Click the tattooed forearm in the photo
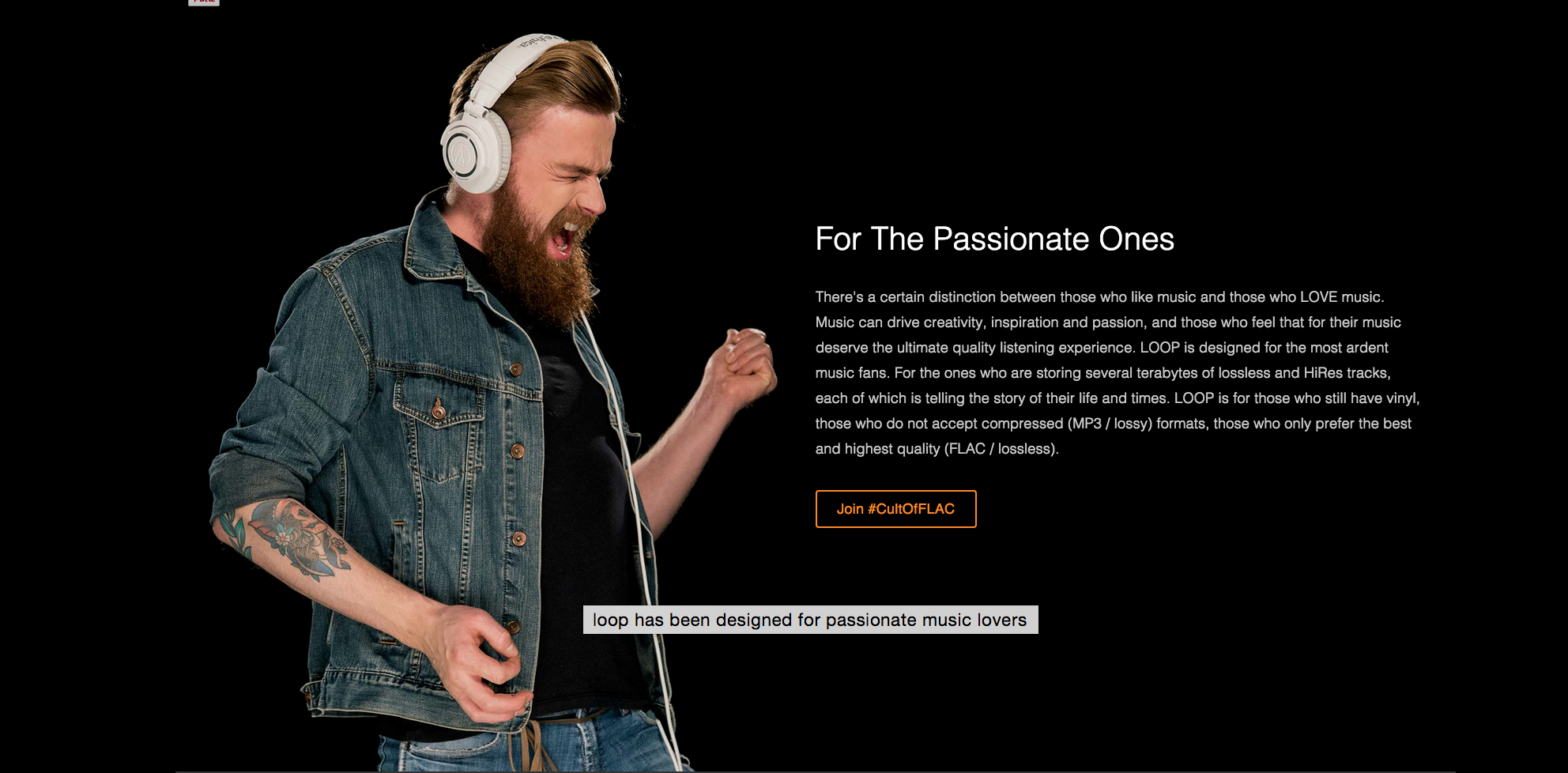This screenshot has height=773, width=1568. click(285, 537)
